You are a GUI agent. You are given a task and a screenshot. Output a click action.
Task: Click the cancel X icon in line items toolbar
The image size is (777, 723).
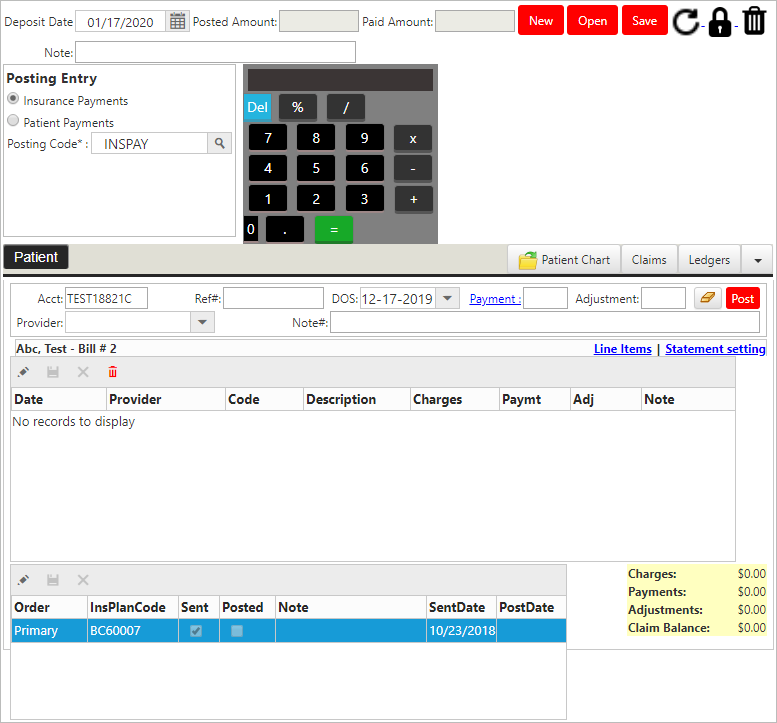pyautogui.click(x=83, y=372)
